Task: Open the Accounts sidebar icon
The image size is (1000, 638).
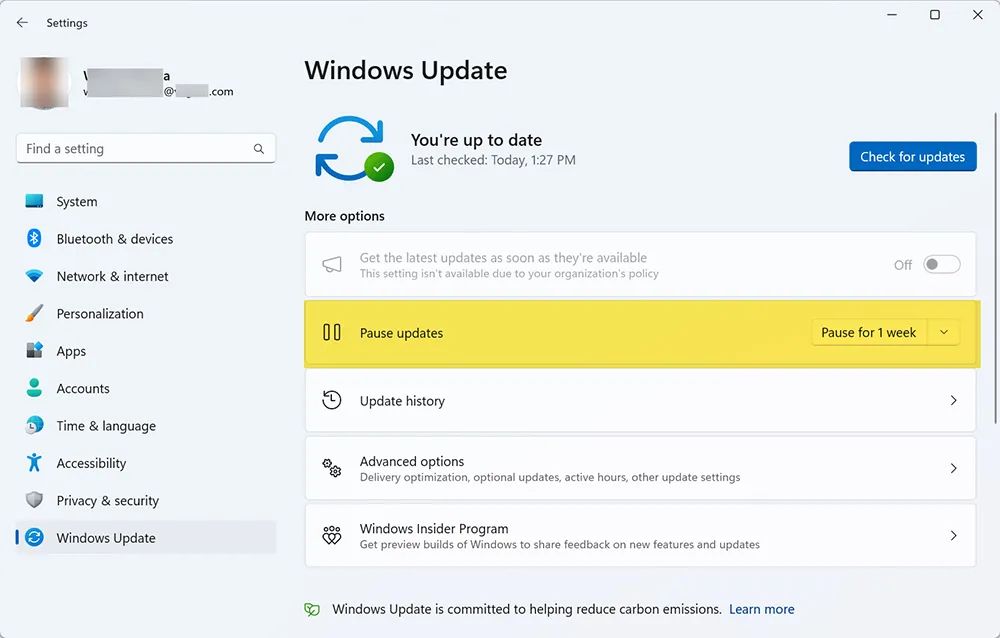Action: point(33,388)
